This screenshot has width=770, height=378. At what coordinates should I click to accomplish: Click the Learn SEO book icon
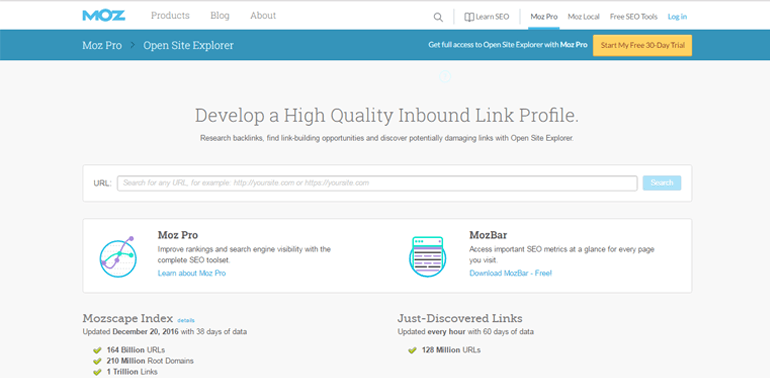pyautogui.click(x=469, y=17)
